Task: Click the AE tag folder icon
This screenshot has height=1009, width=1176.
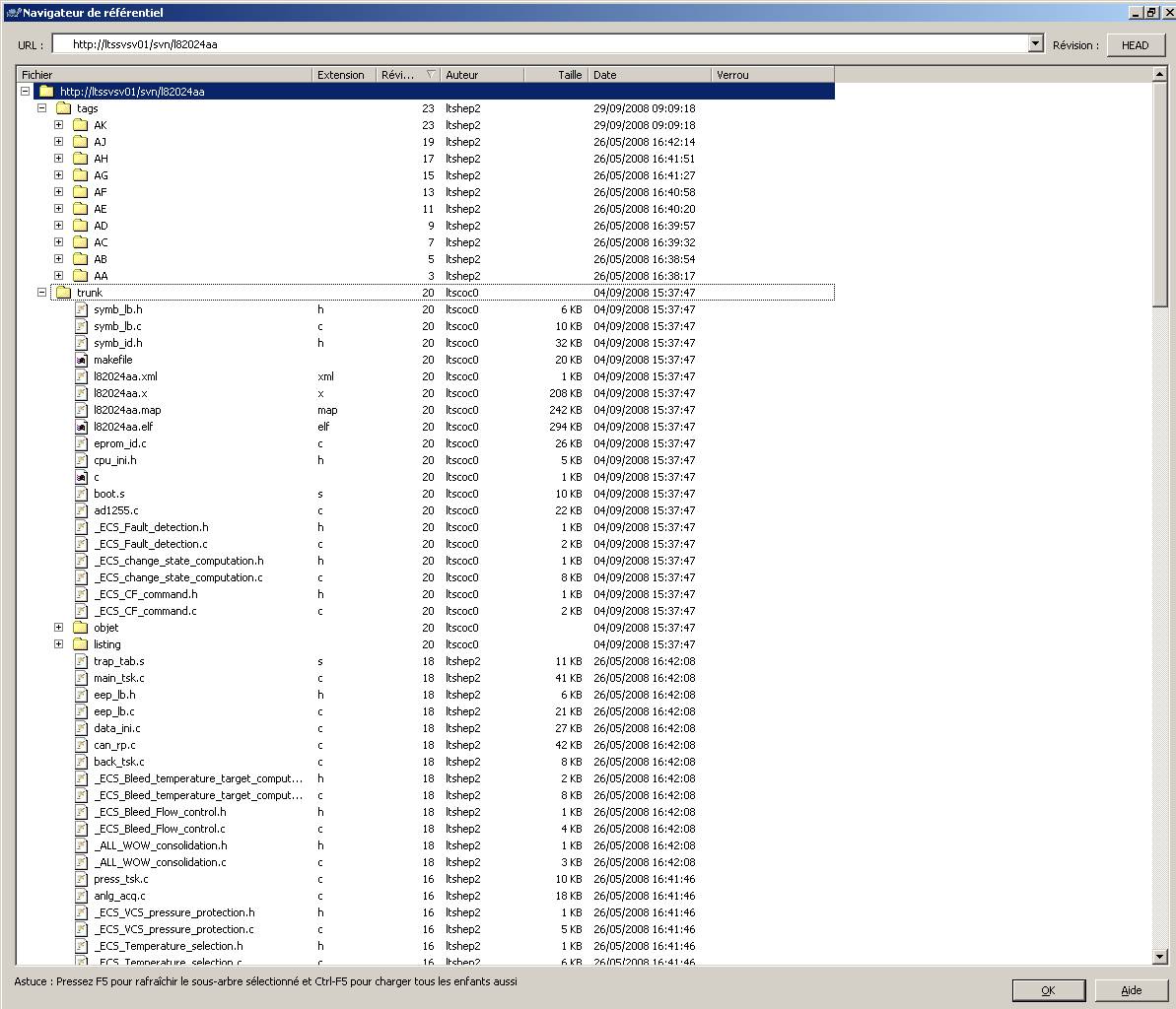Action: tap(80, 209)
